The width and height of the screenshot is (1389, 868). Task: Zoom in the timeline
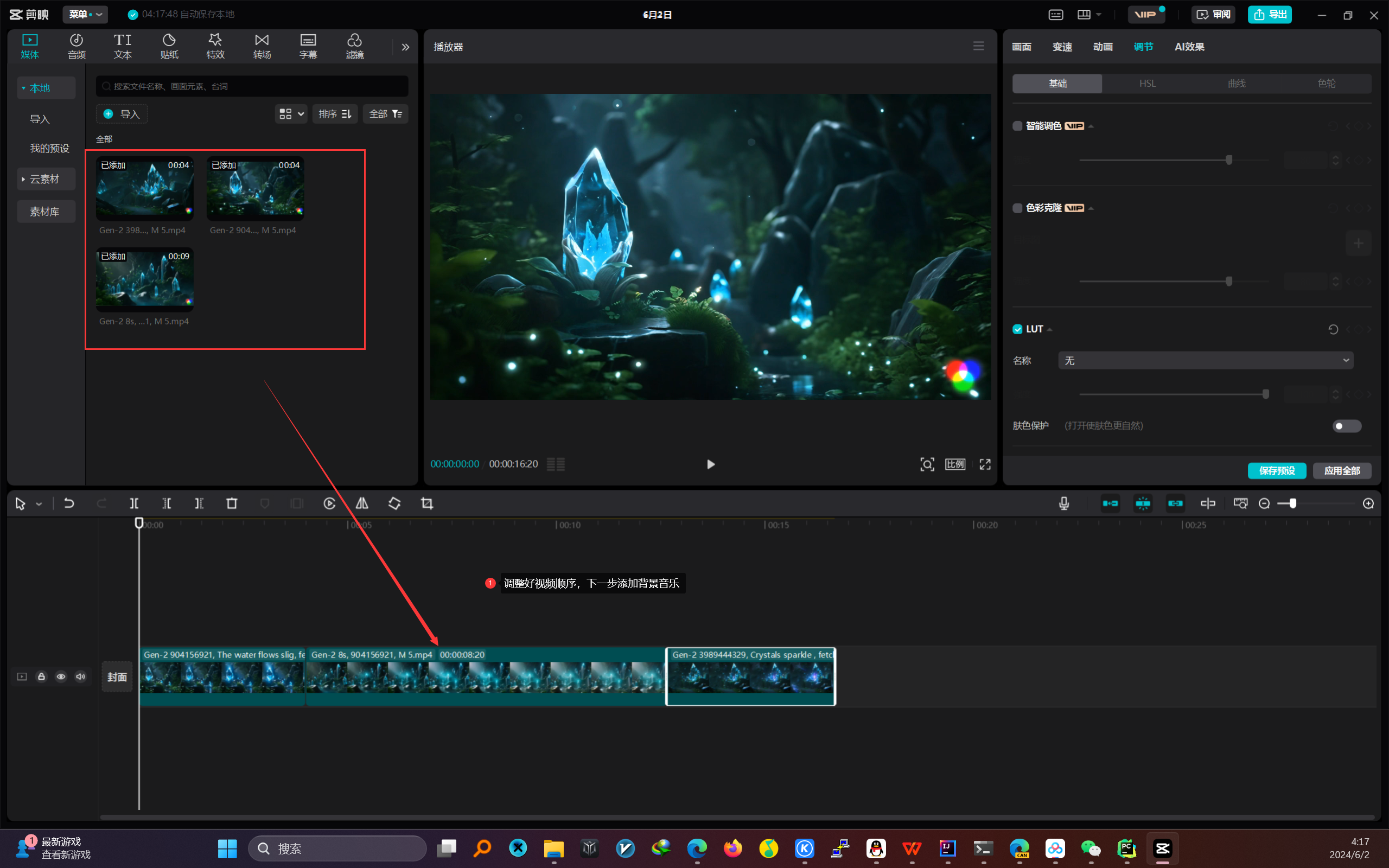coord(1368,503)
